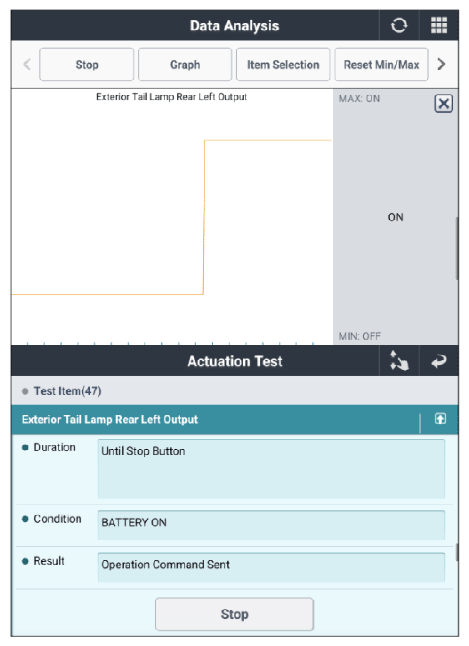This screenshot has width=469, height=646.
Task: Show previous toolbar buttons with the left chevron
Action: pos(27,64)
